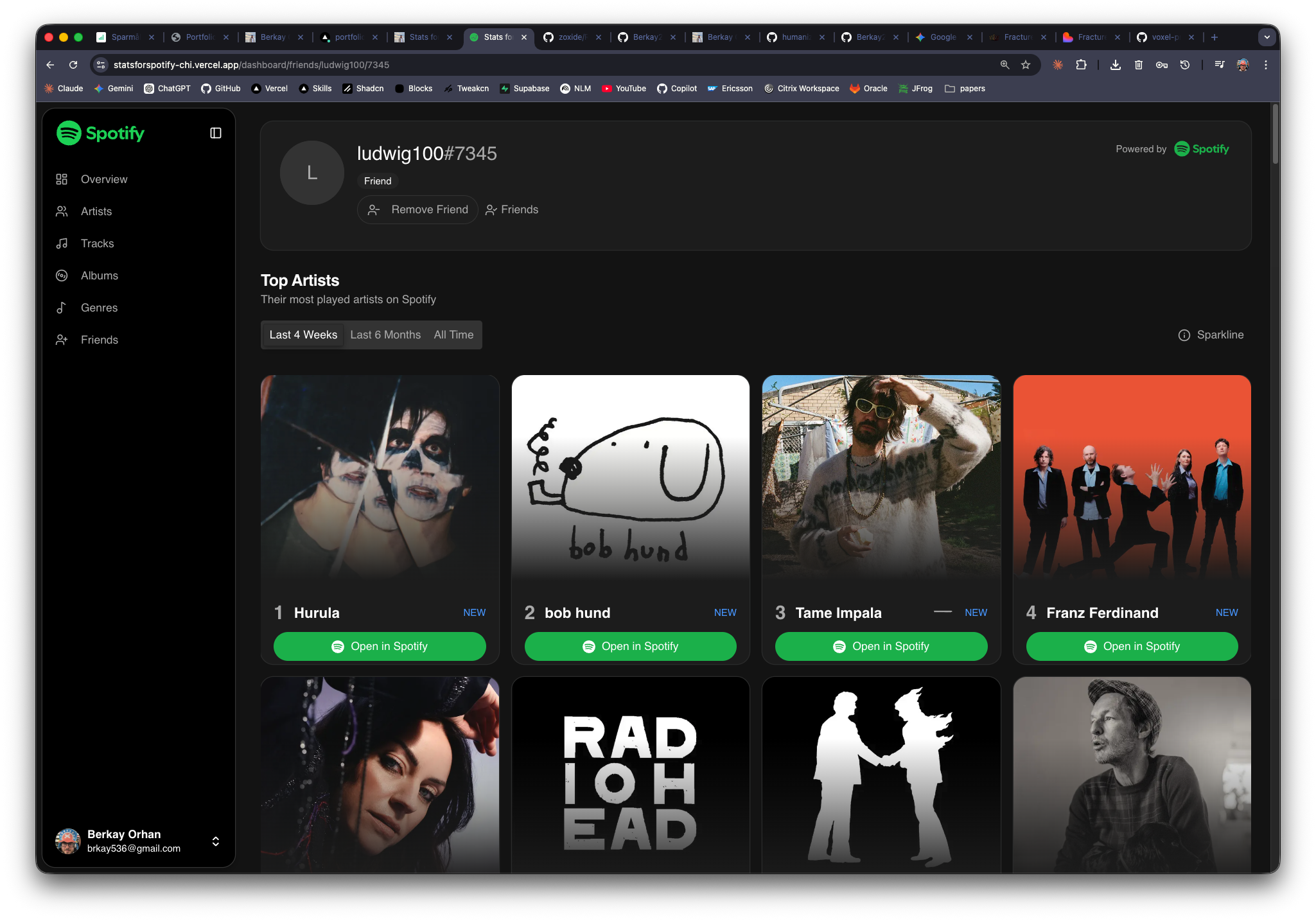Select the Artists icon in the sidebar
1316x921 pixels.
pyautogui.click(x=62, y=211)
